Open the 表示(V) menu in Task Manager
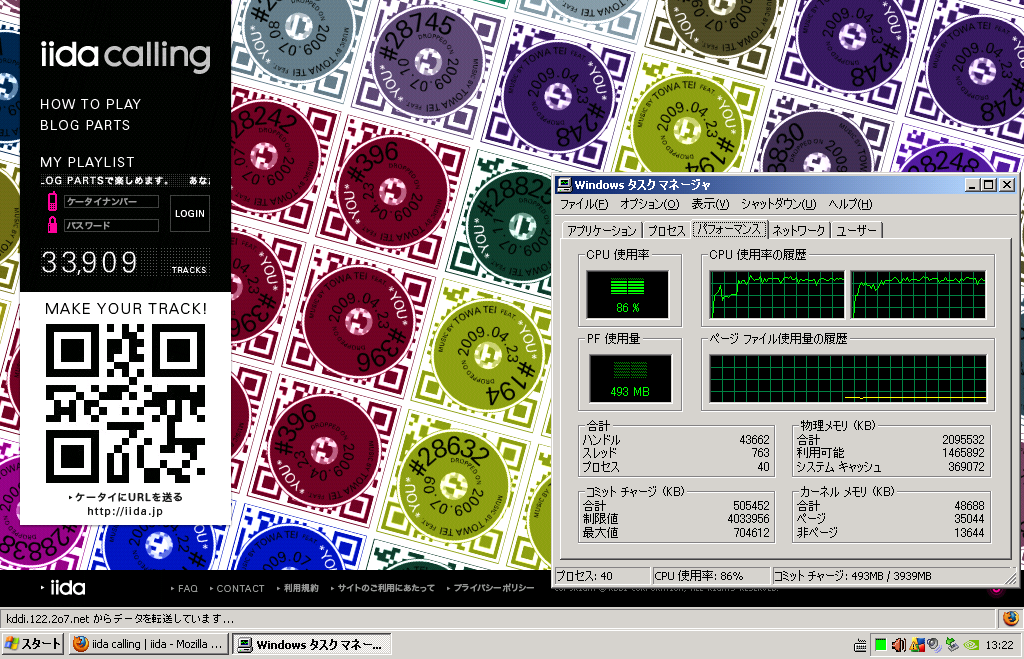 710,204
